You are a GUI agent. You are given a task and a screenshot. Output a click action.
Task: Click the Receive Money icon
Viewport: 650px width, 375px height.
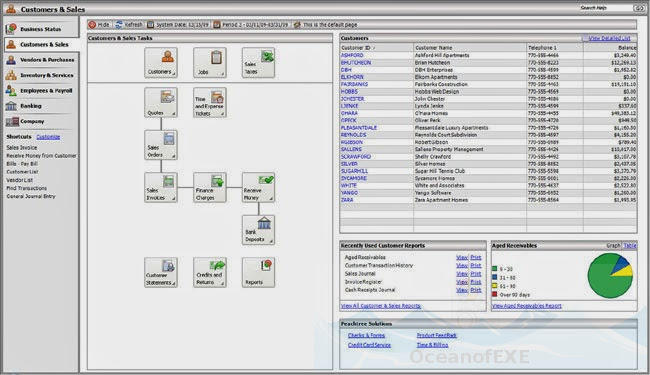click(258, 187)
